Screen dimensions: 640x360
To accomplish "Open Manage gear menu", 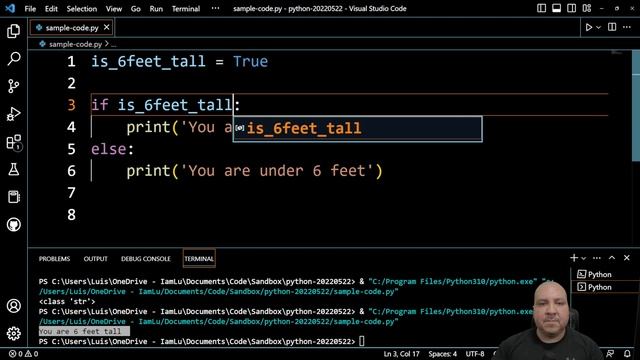I will tap(13, 333).
